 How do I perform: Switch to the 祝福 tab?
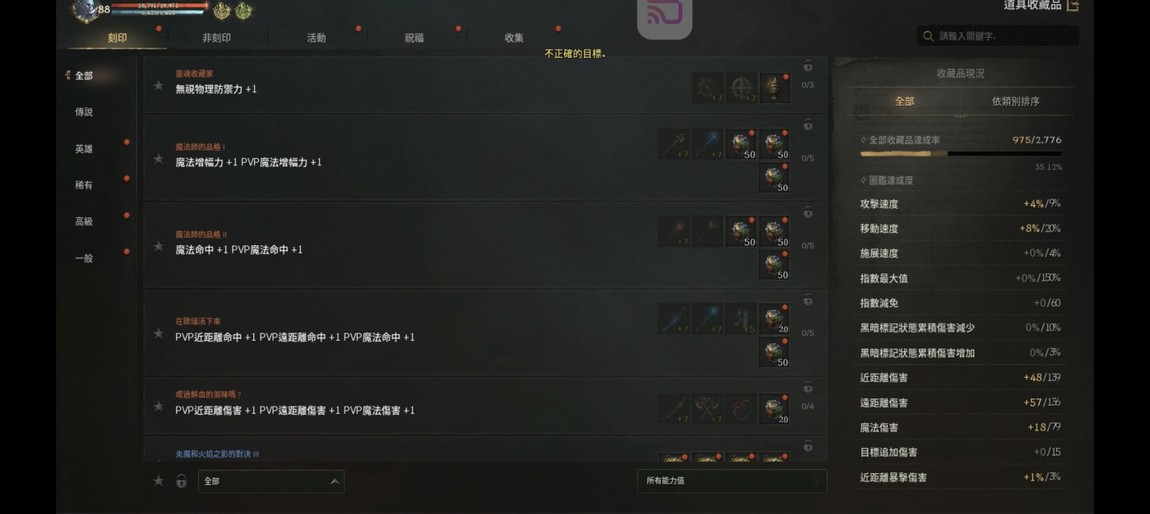click(x=414, y=38)
